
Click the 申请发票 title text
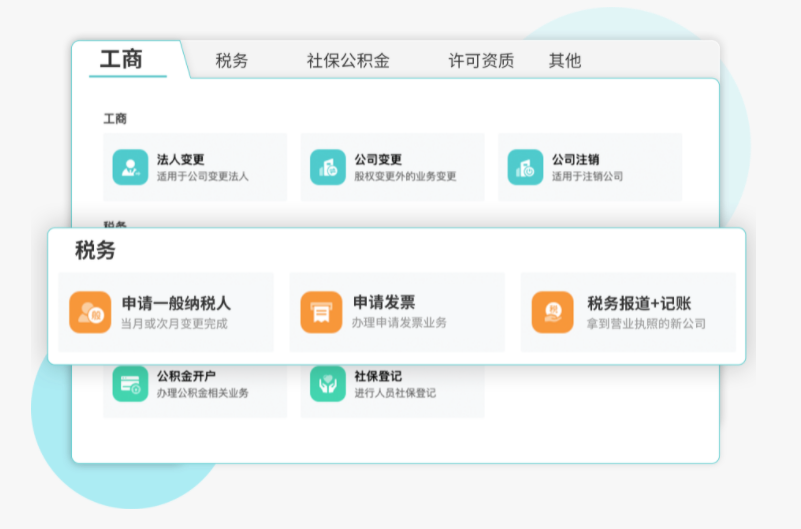[x=384, y=303]
